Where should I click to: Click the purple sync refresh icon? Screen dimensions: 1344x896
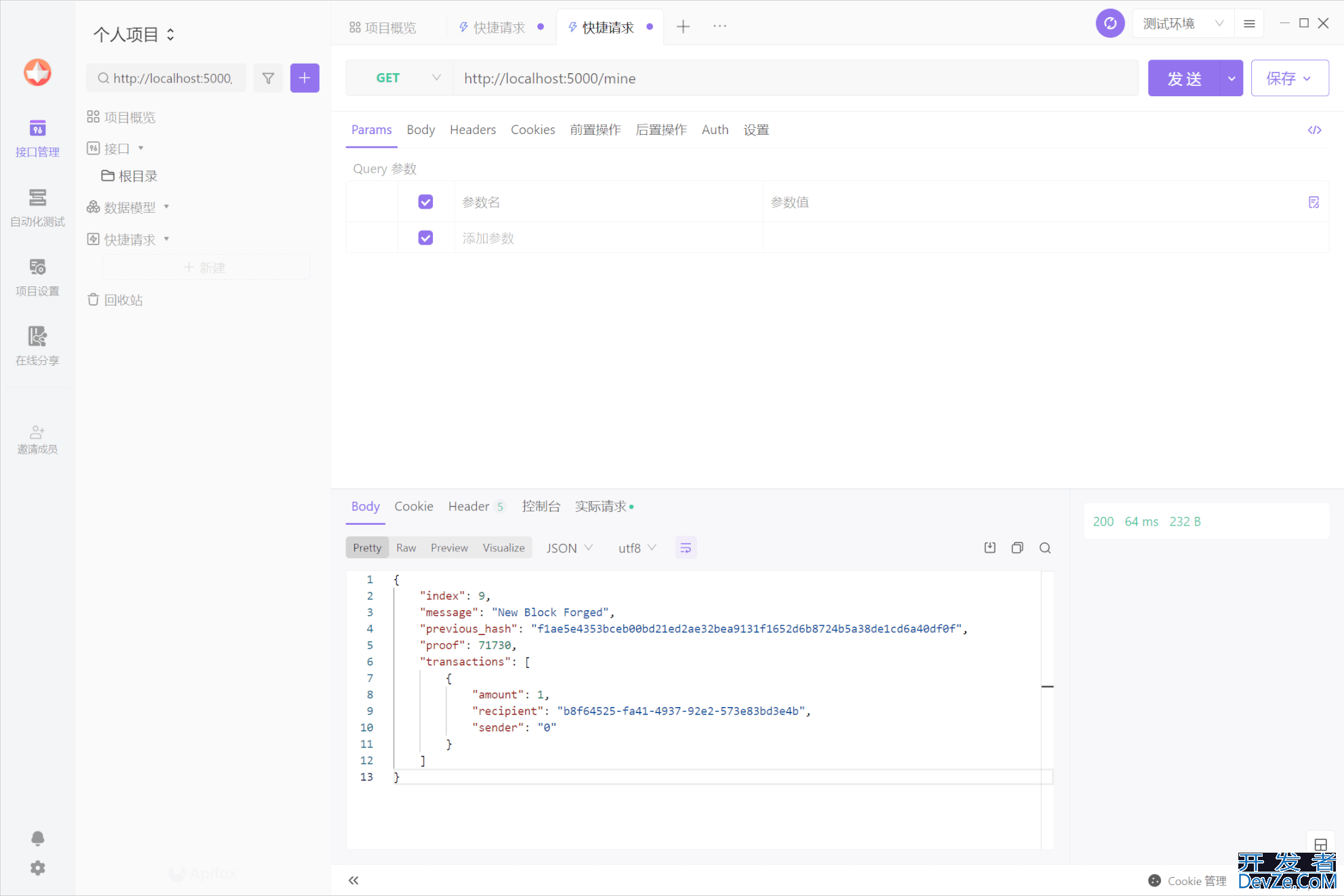point(1110,24)
